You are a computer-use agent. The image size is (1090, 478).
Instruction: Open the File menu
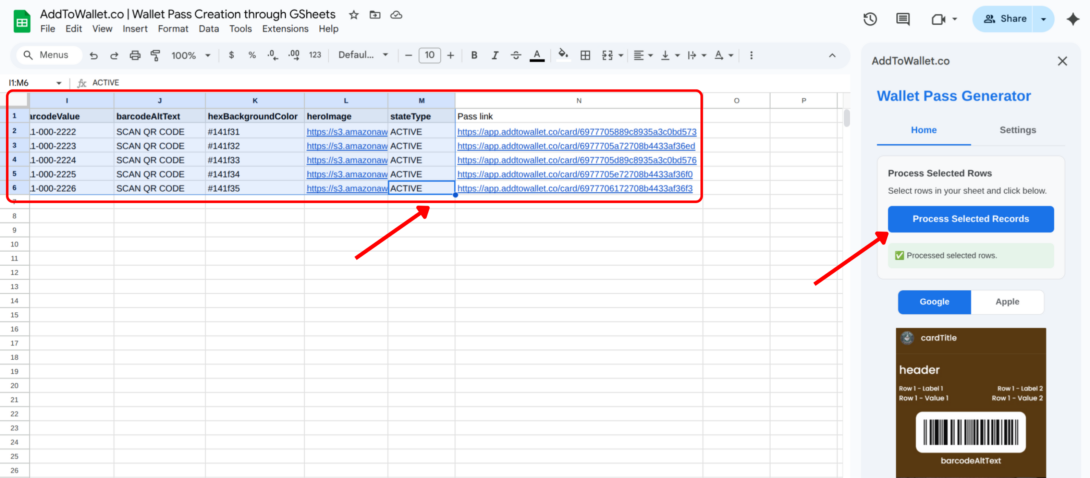pos(48,29)
